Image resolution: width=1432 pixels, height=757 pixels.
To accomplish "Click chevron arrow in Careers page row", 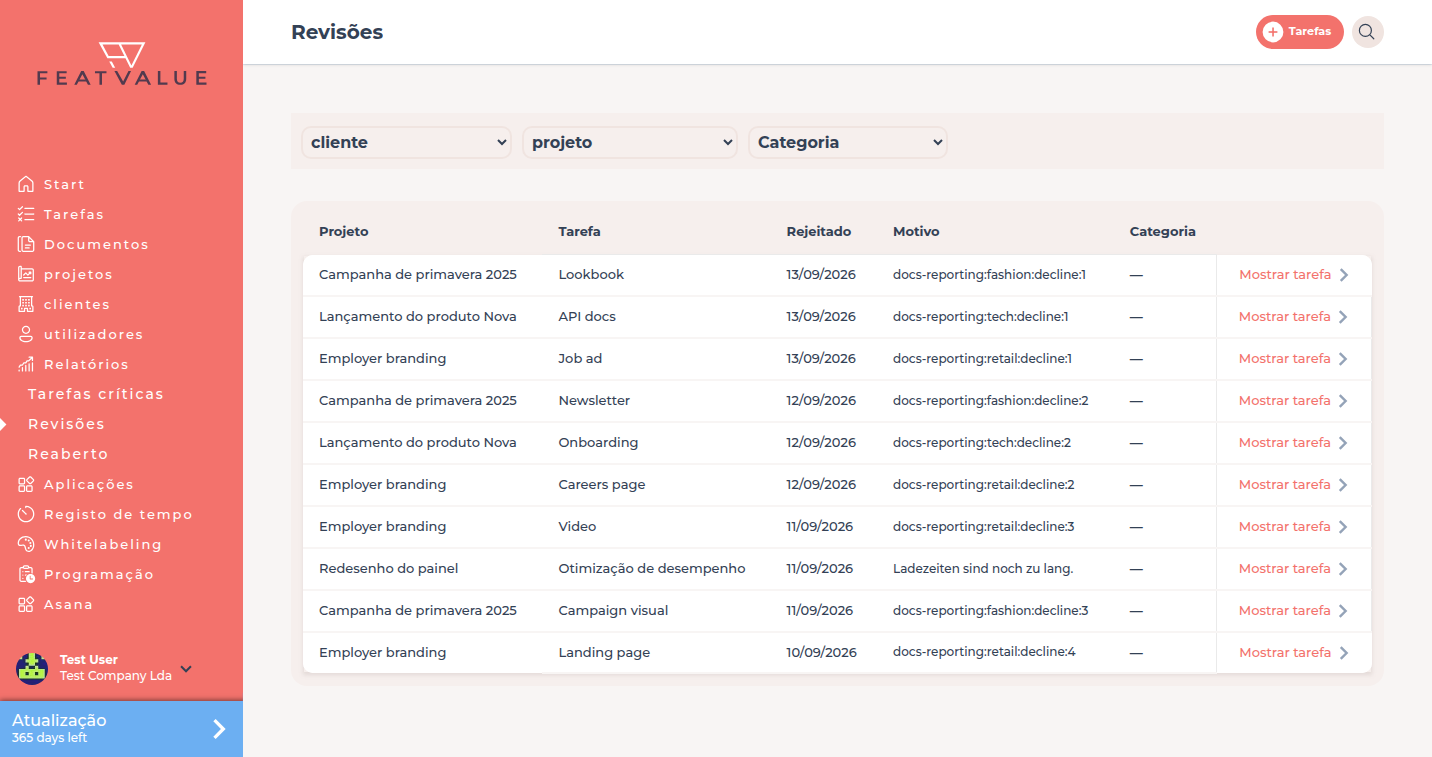I will pyautogui.click(x=1344, y=485).
